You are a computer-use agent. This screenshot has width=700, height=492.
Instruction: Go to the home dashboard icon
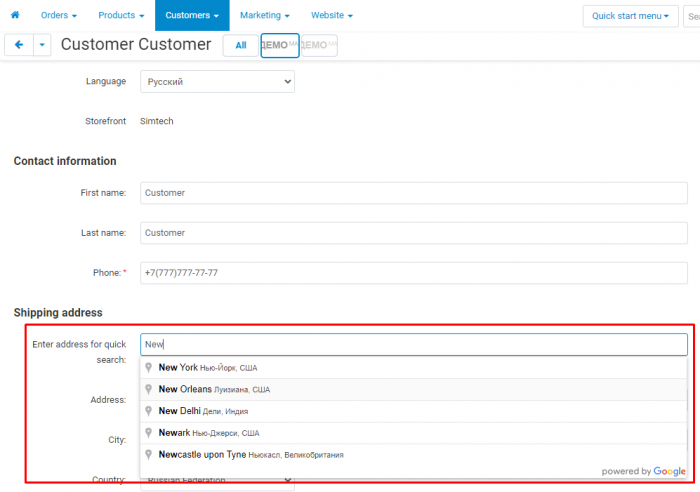[x=15, y=15]
